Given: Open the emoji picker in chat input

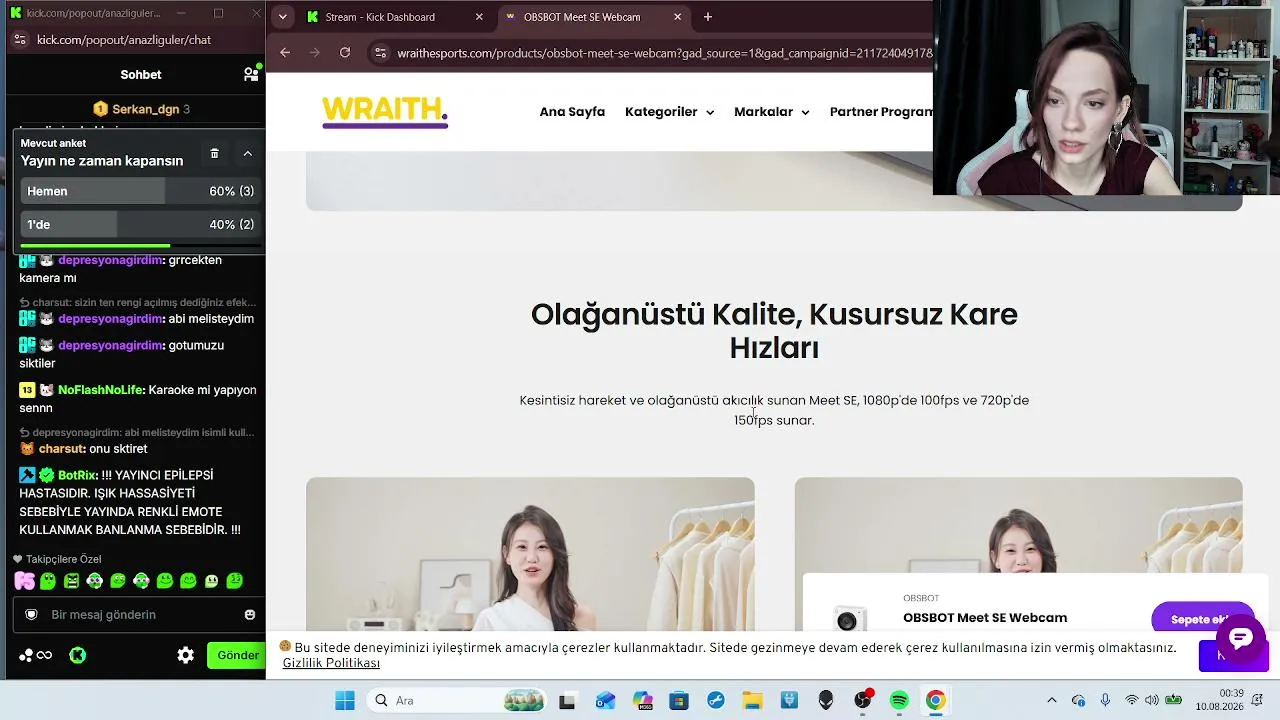Looking at the screenshot, I should tap(250, 615).
